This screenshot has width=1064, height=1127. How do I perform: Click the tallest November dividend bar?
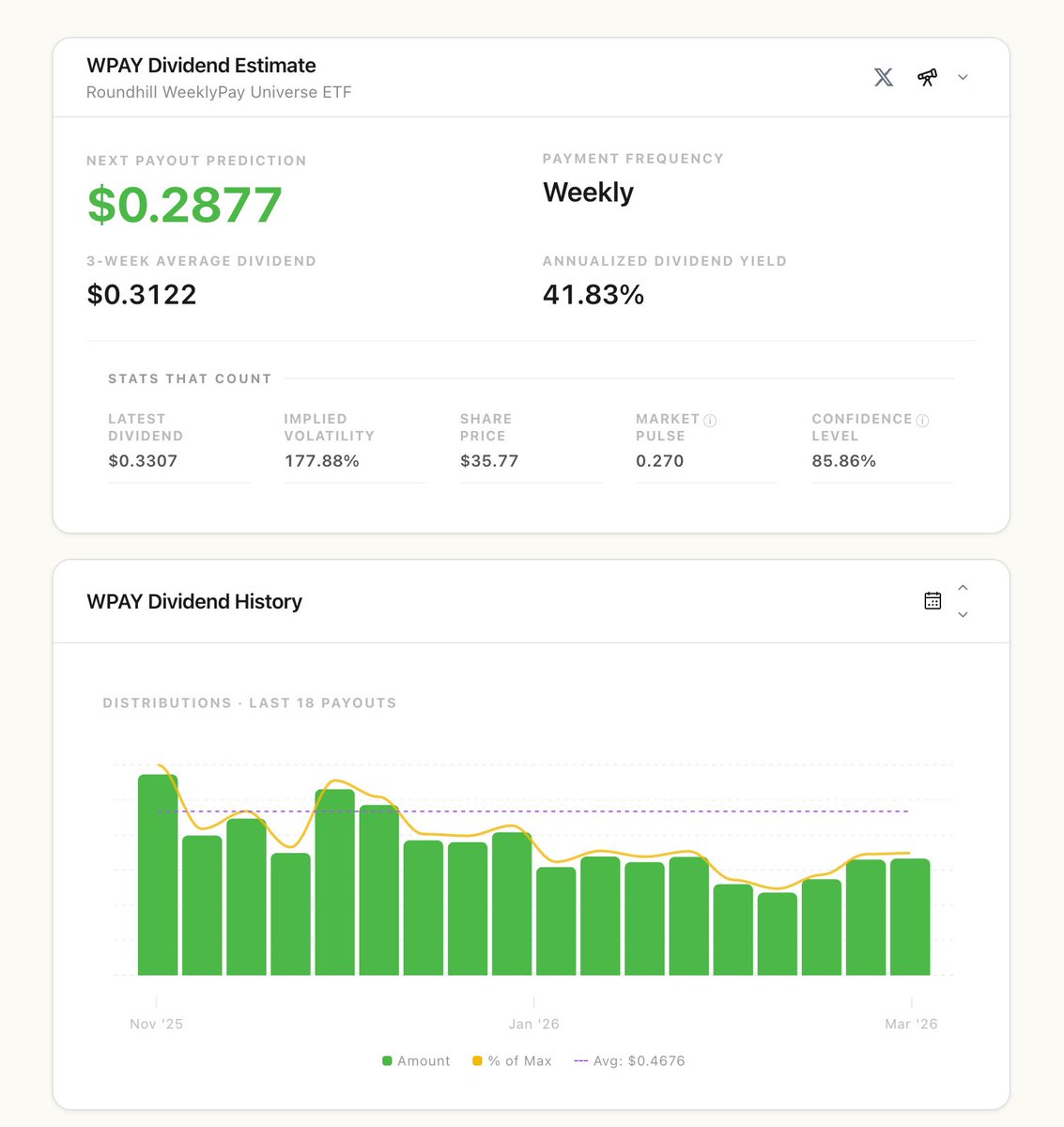[156, 873]
